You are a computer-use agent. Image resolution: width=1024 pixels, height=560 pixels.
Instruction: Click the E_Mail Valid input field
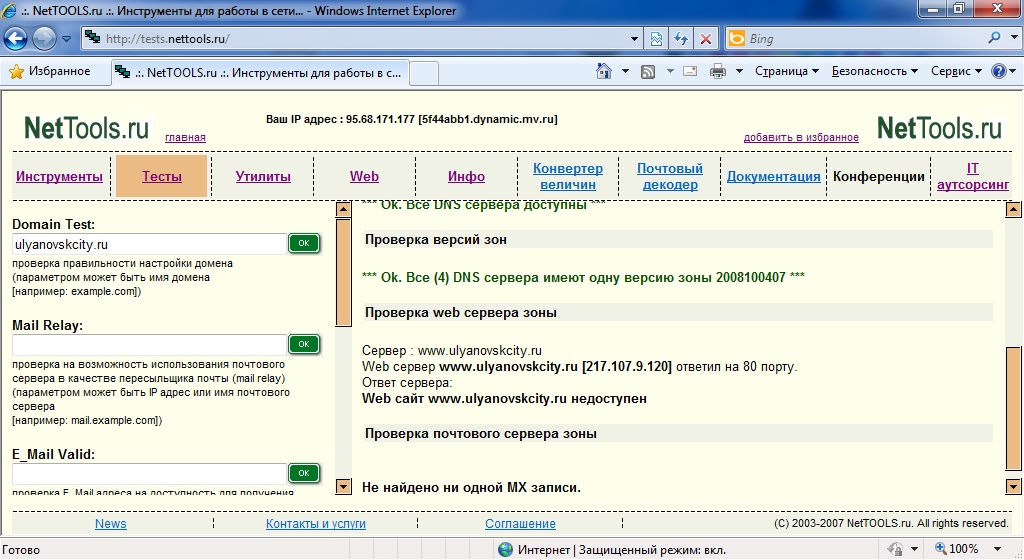(x=150, y=473)
